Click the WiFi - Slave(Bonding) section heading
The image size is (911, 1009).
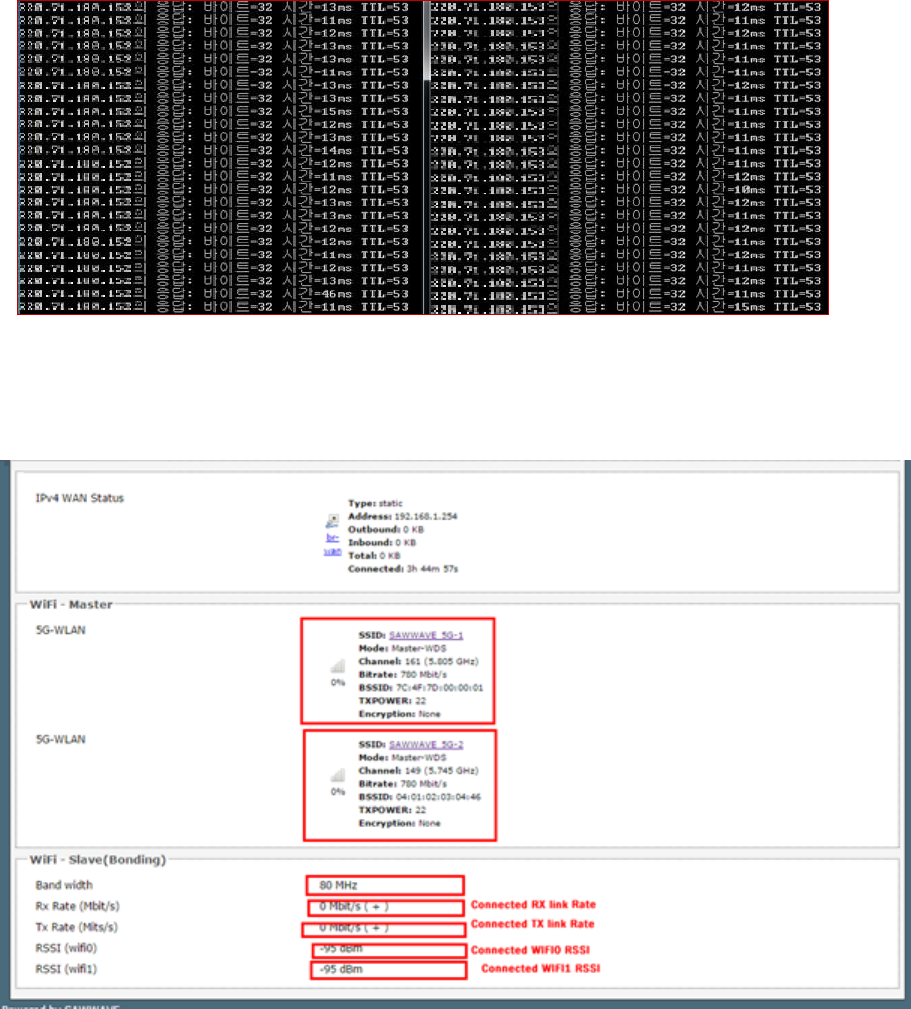point(98,860)
